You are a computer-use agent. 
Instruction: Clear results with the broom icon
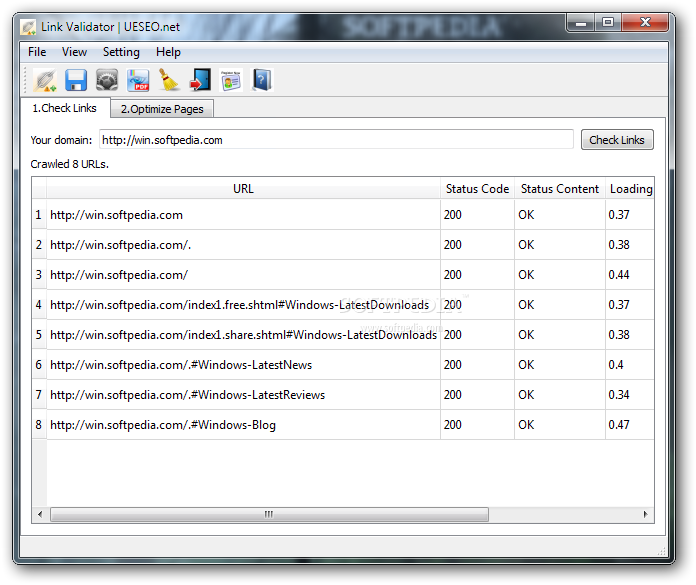[169, 81]
